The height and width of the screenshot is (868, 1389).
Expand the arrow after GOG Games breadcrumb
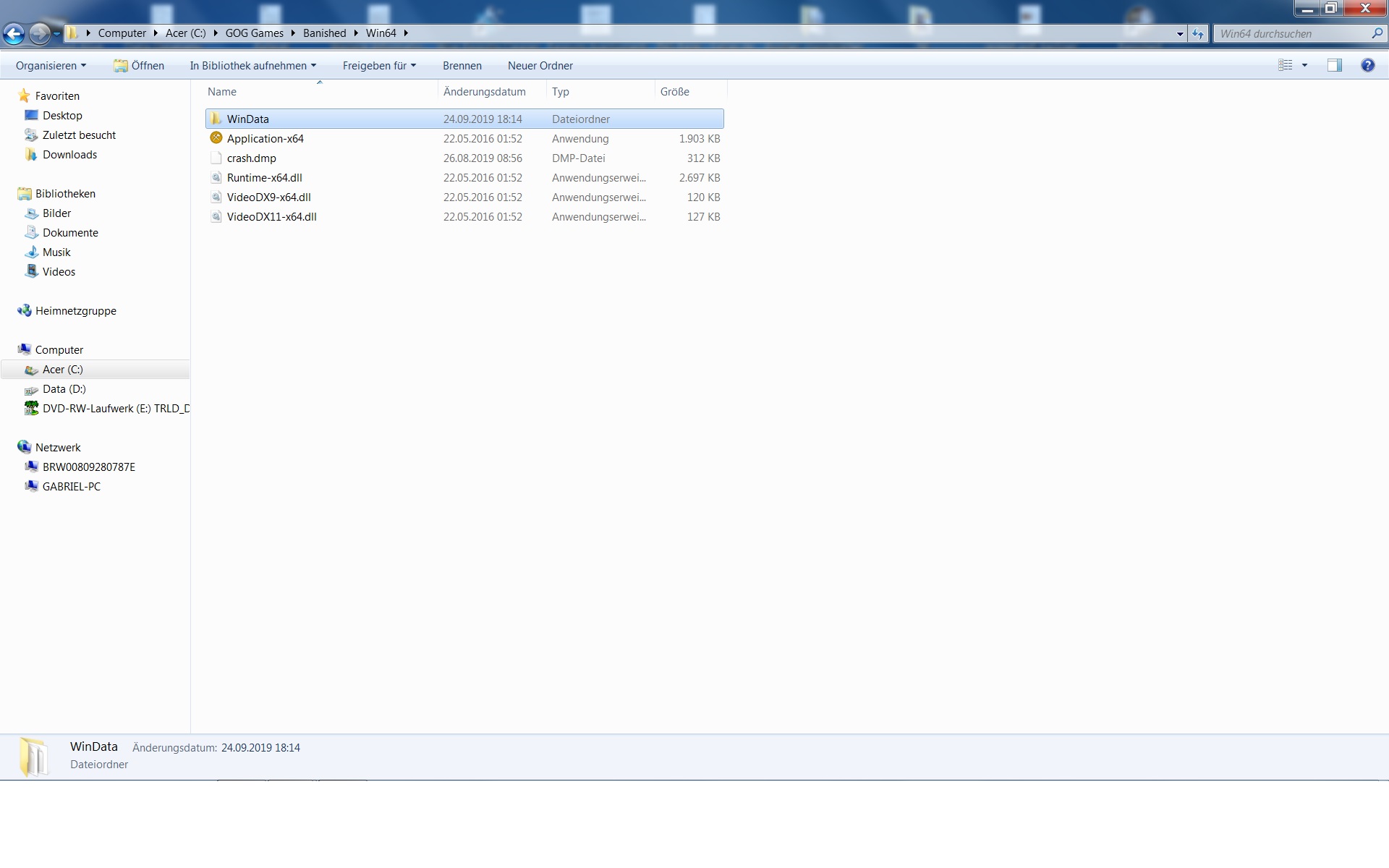[x=293, y=33]
